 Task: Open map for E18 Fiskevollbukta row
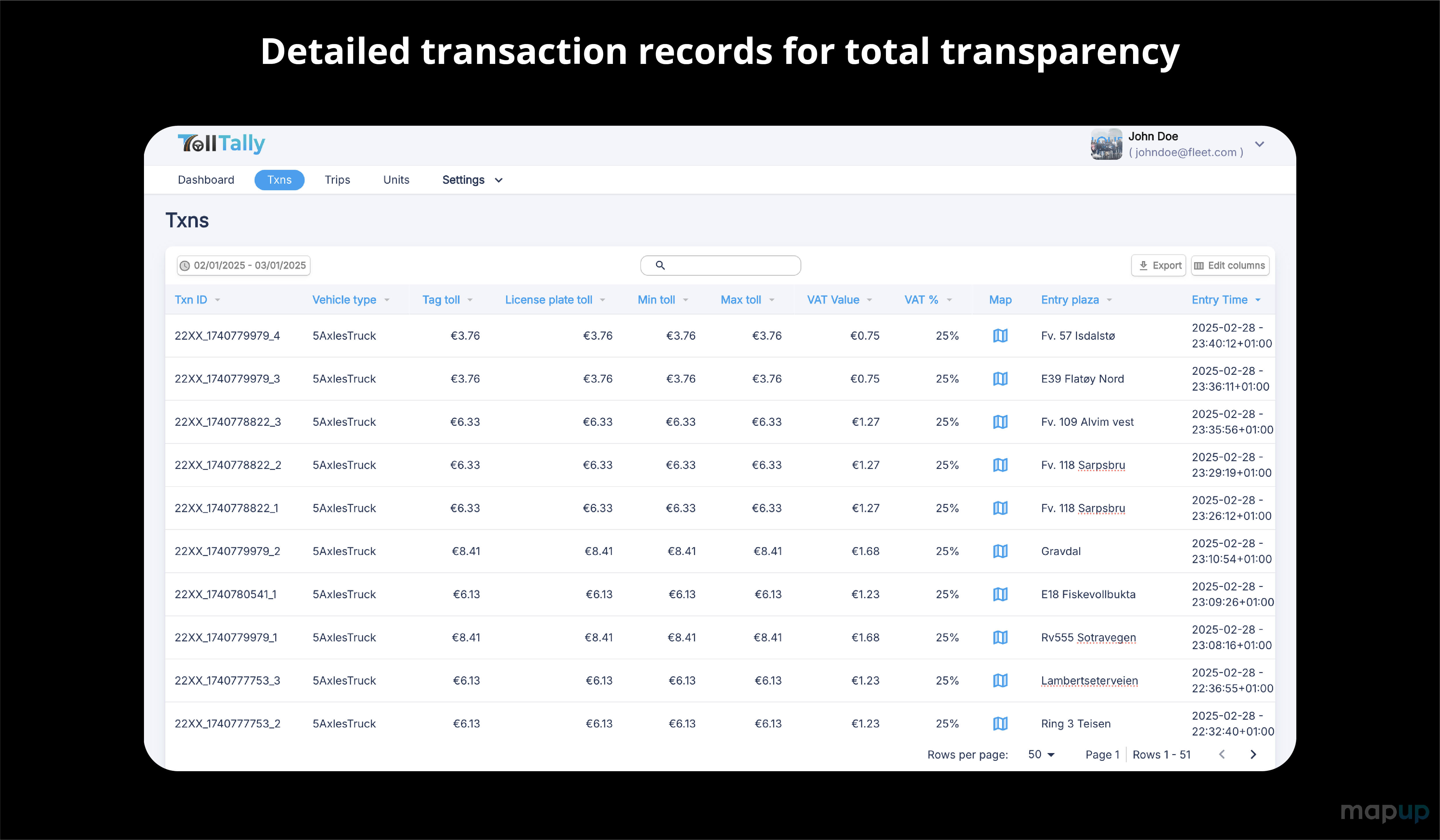[x=1000, y=594]
